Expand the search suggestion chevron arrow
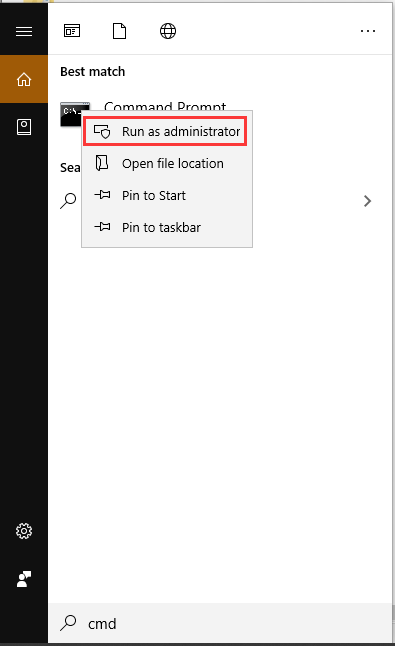 367,201
